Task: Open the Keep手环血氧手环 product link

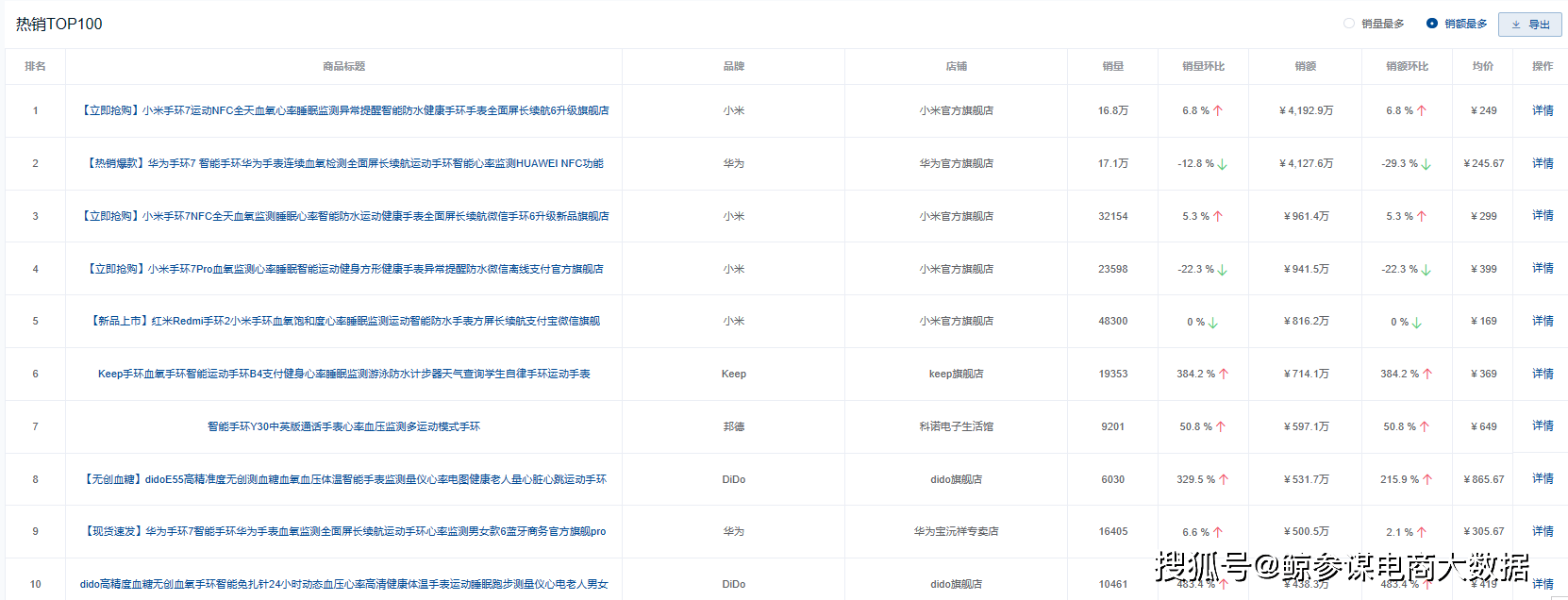Action: pos(344,374)
